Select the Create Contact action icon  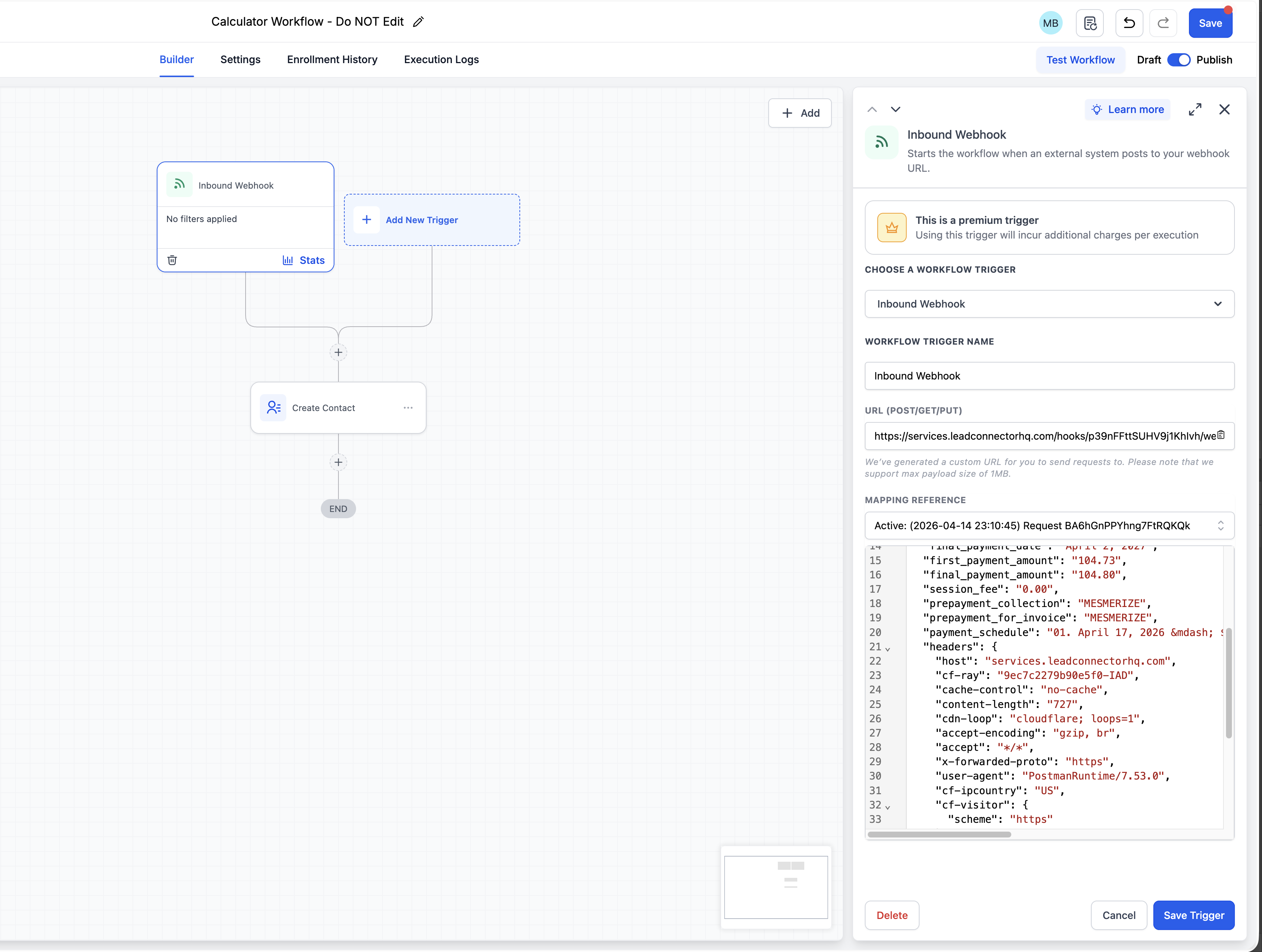click(273, 408)
